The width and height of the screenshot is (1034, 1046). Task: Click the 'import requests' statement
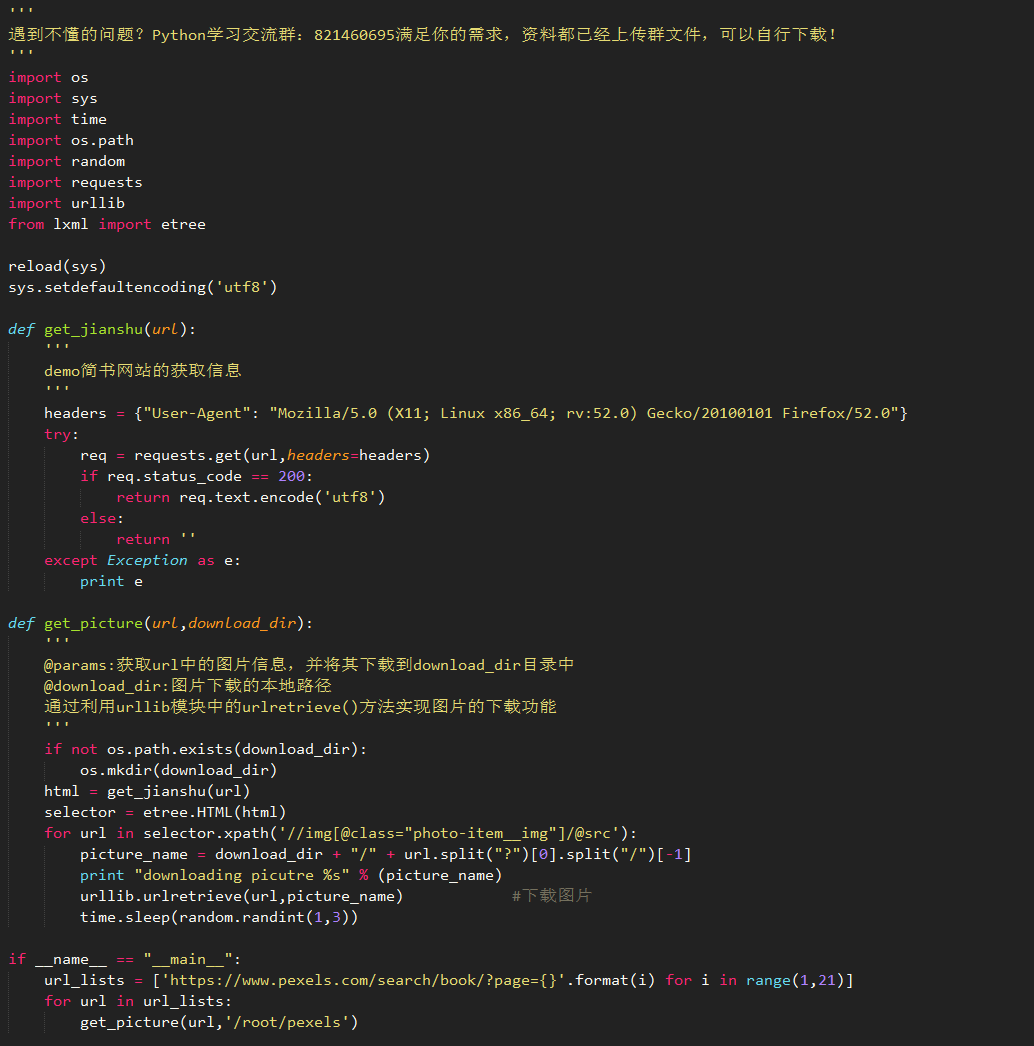75,183
